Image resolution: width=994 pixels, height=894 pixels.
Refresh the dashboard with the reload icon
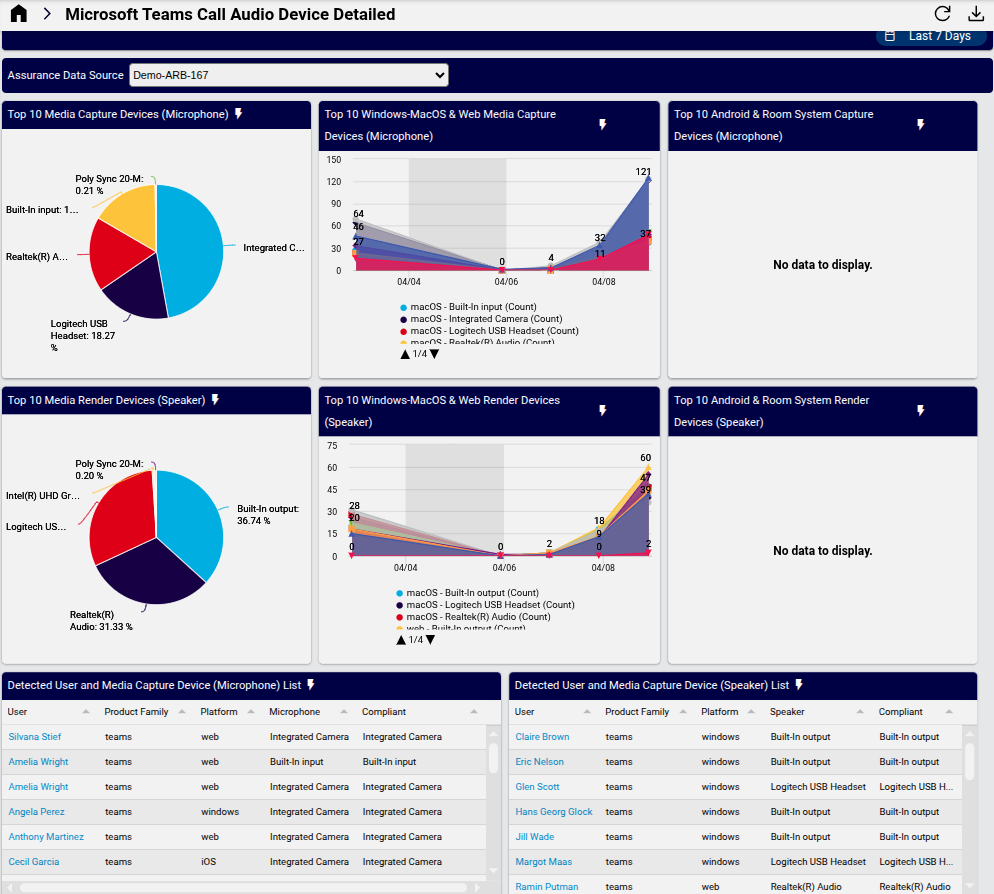(x=943, y=14)
